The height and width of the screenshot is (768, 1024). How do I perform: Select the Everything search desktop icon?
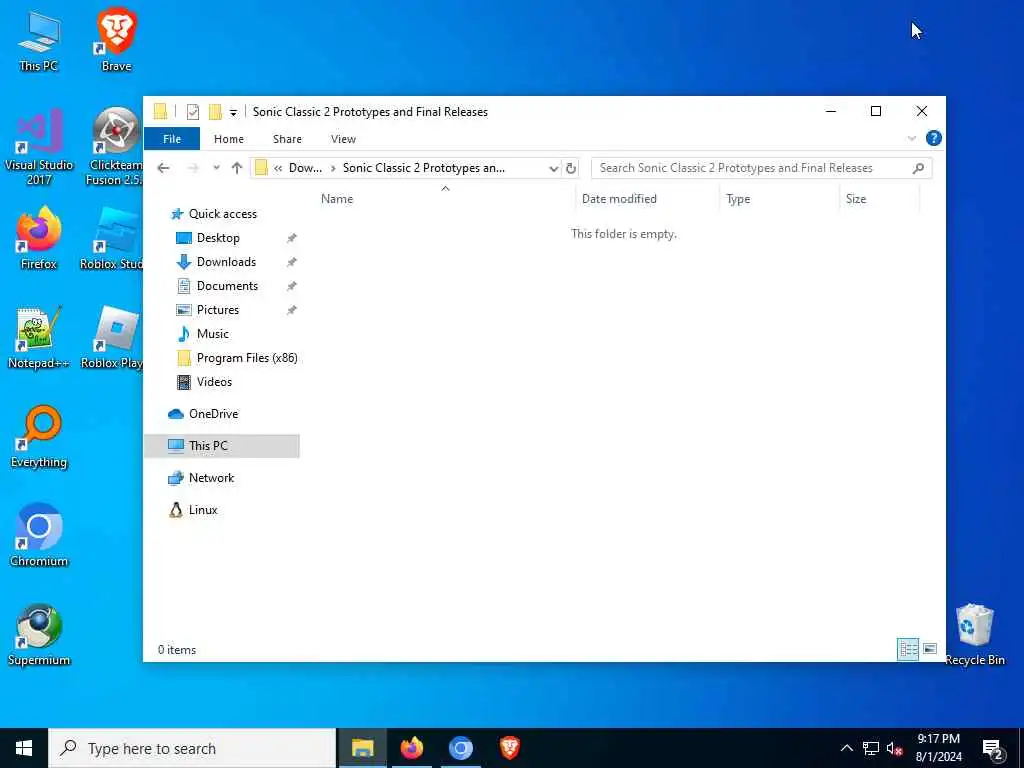[x=39, y=437]
